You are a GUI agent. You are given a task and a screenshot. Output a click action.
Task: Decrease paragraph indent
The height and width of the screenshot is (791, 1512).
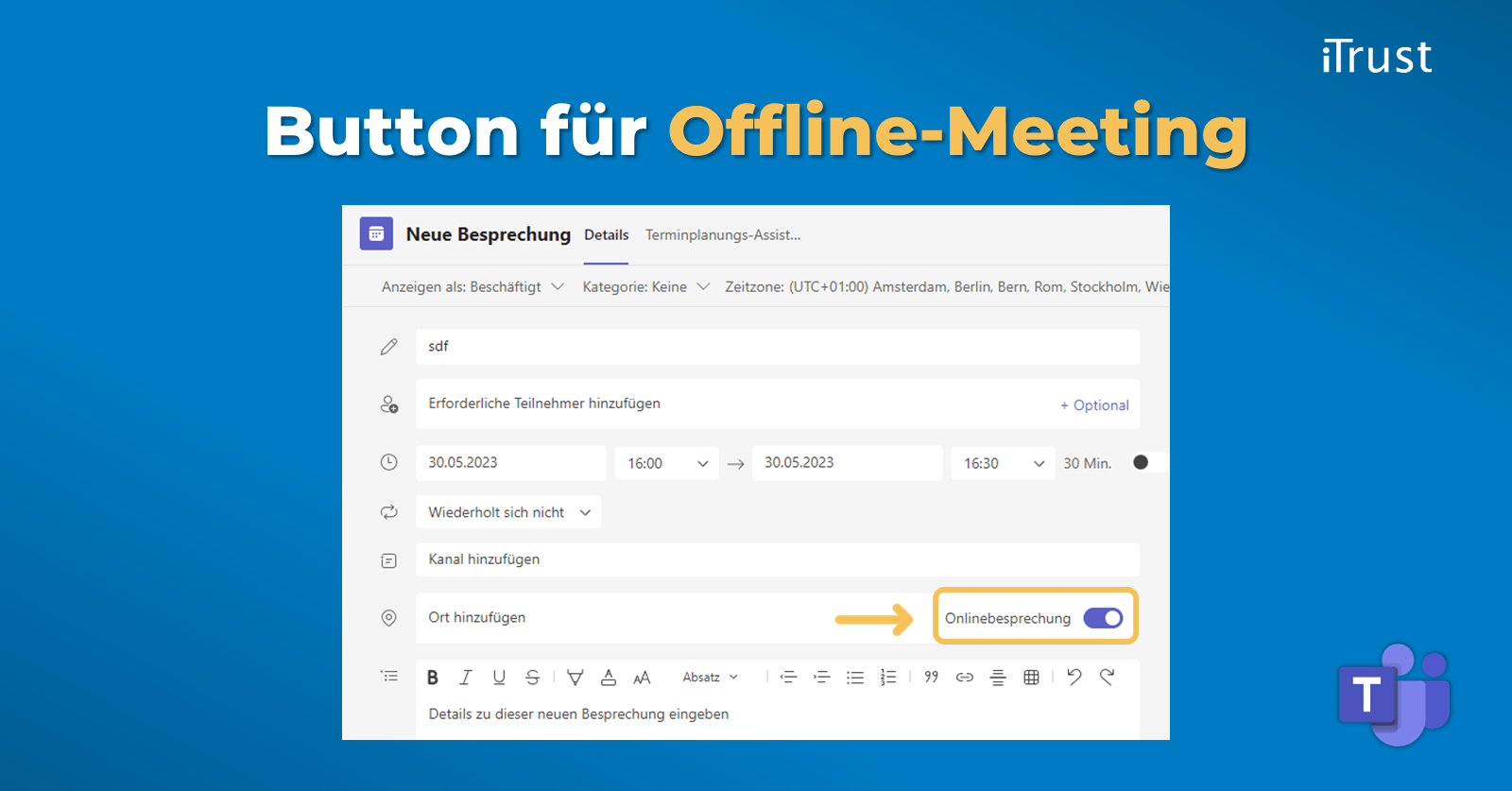(789, 677)
